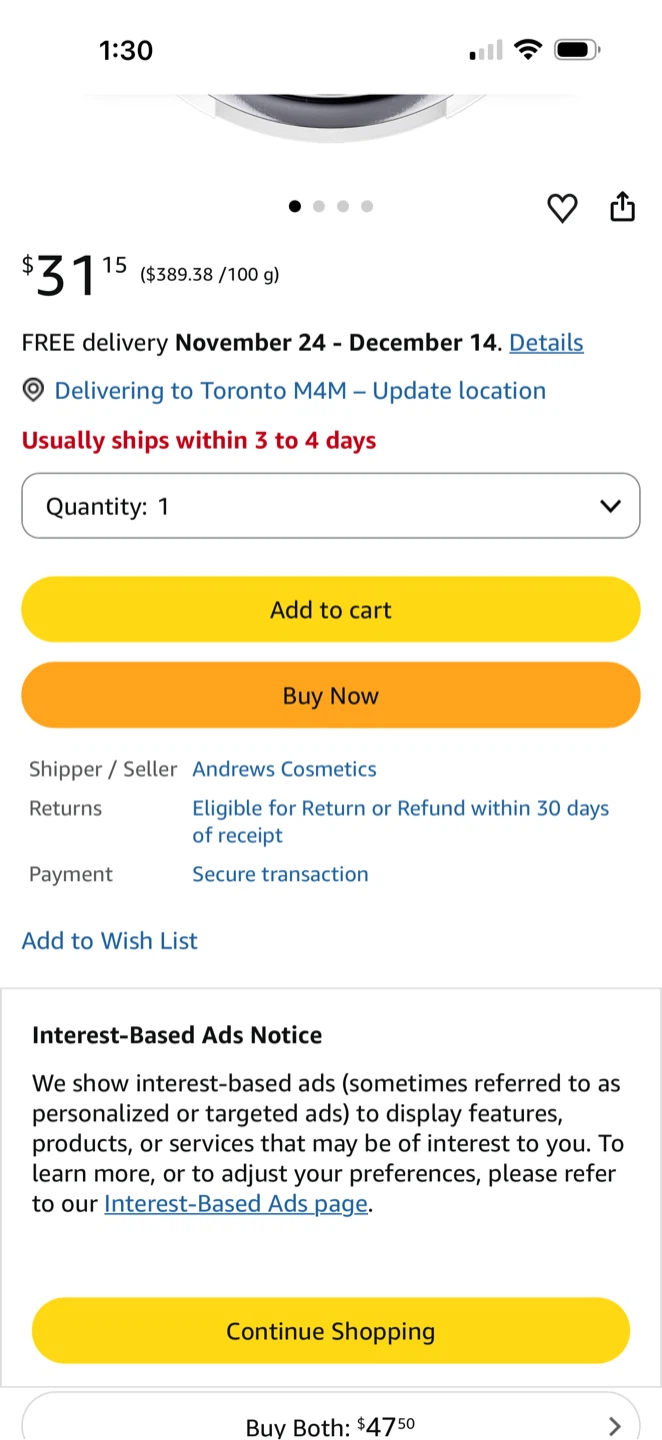Image resolution: width=662 pixels, height=1440 pixels.
Task: Tap Add to Wish List link
Action: (110, 941)
